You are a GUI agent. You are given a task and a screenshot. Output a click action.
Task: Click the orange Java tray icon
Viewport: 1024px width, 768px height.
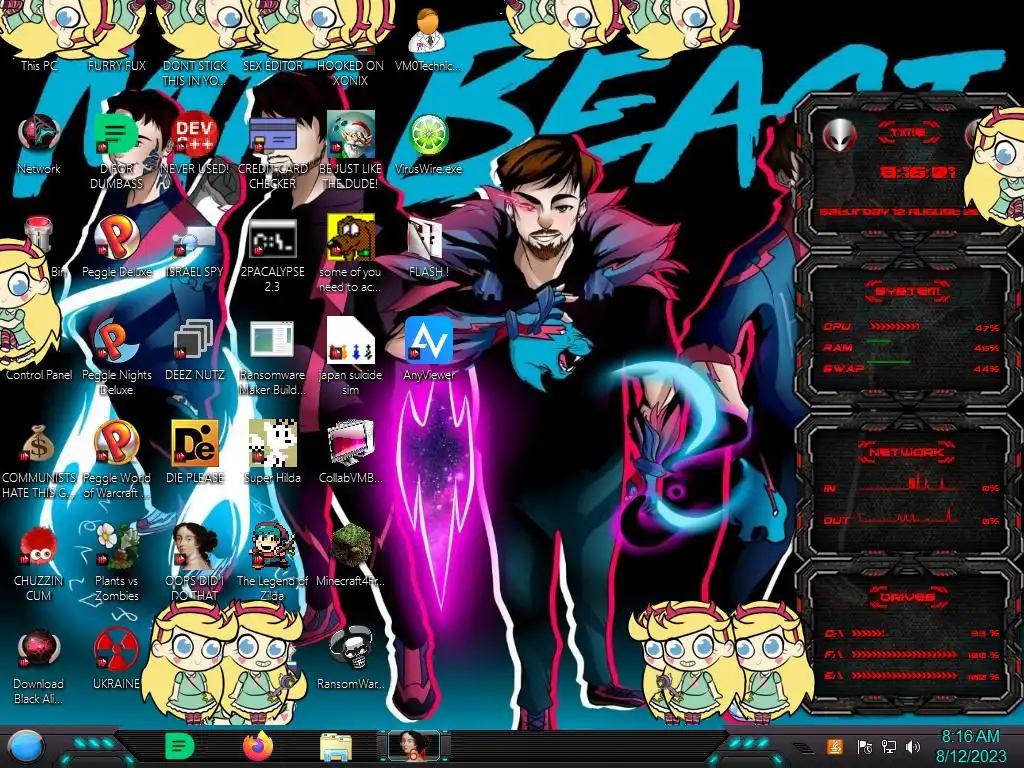[834, 746]
